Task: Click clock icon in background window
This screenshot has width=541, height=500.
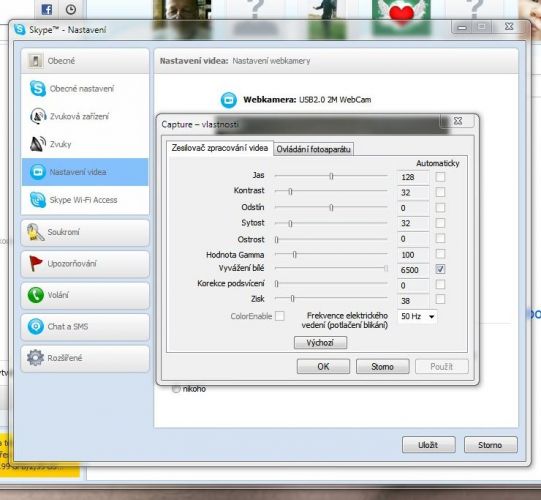Action: click(71, 9)
